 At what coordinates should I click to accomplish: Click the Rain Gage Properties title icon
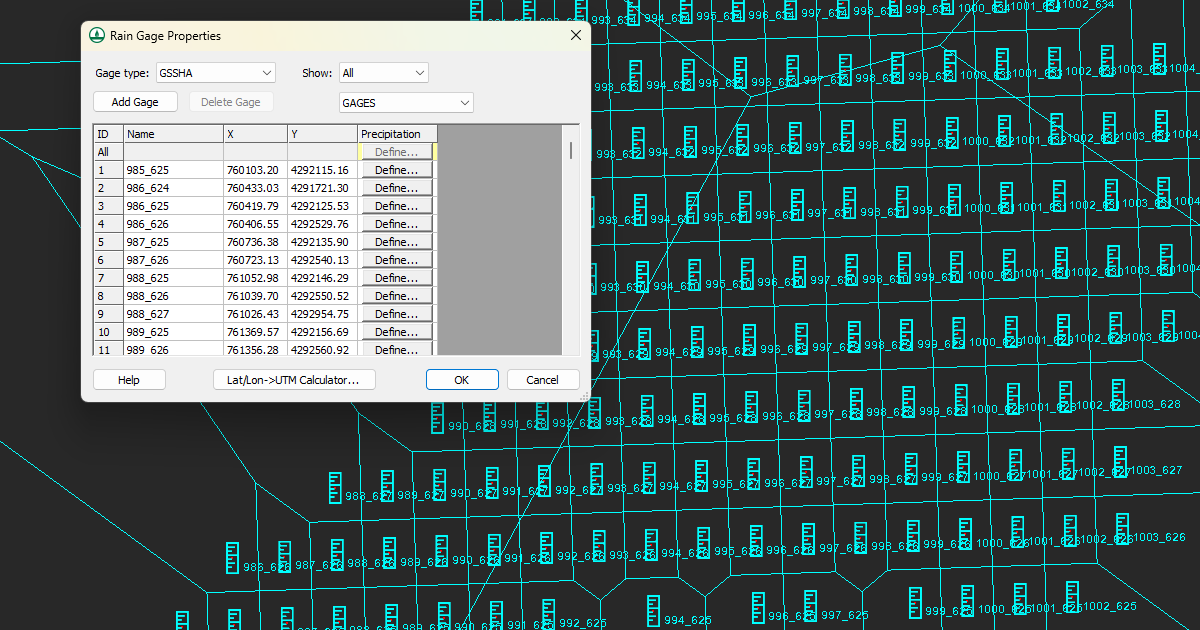(97, 36)
